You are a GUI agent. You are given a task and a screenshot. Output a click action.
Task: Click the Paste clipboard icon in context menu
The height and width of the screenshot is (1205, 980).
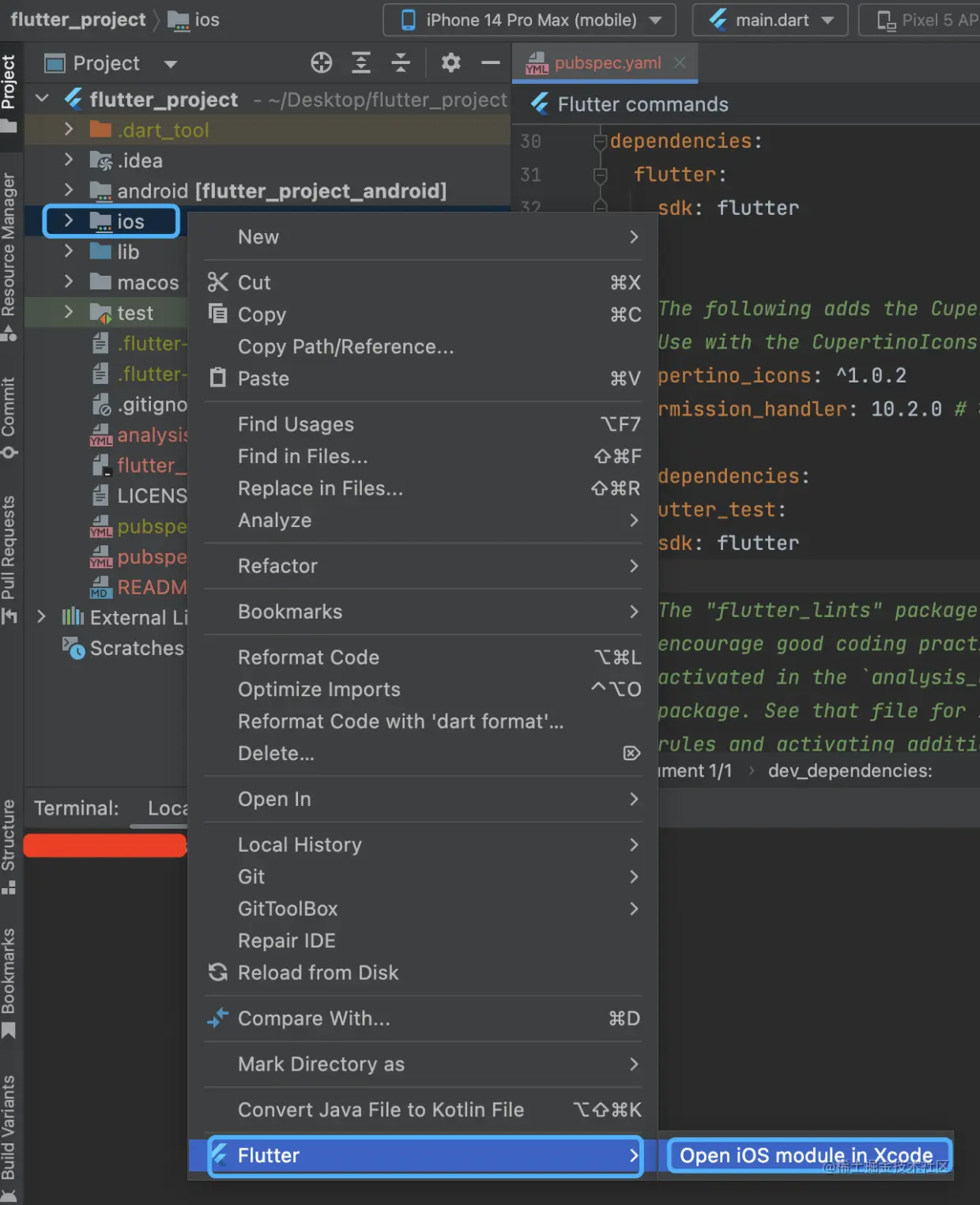[218, 378]
